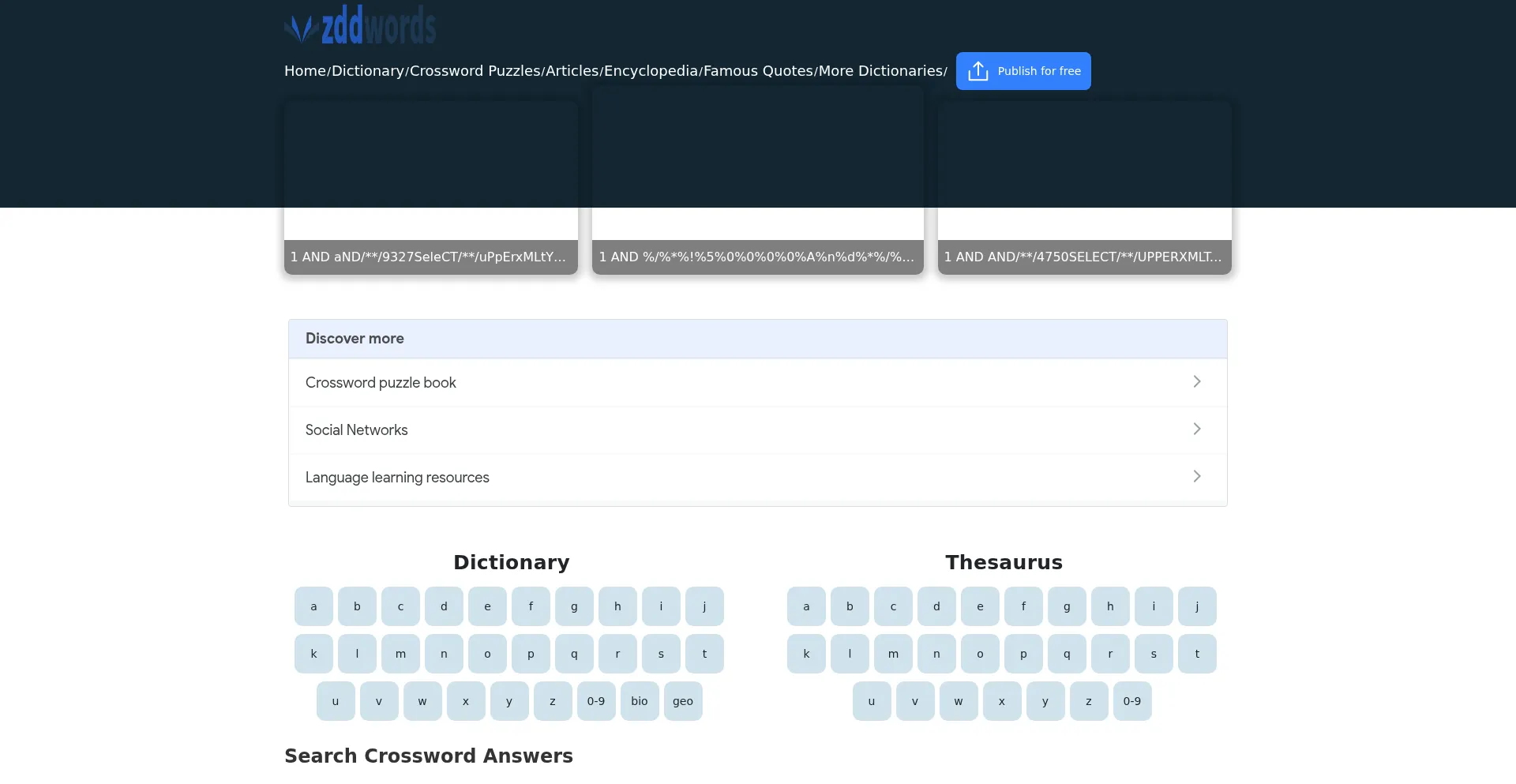Select Thesaurus letter g
The height and width of the screenshot is (784, 1516).
pyautogui.click(x=1067, y=606)
